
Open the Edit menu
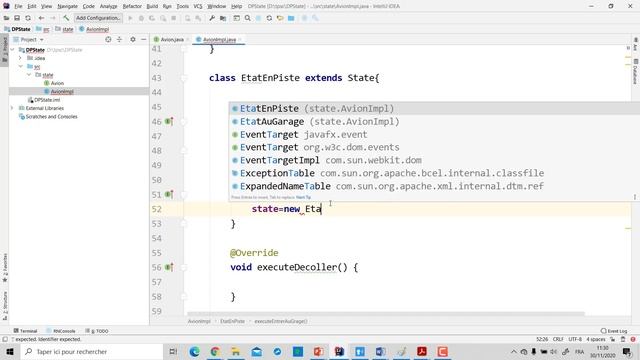(x=32, y=6)
